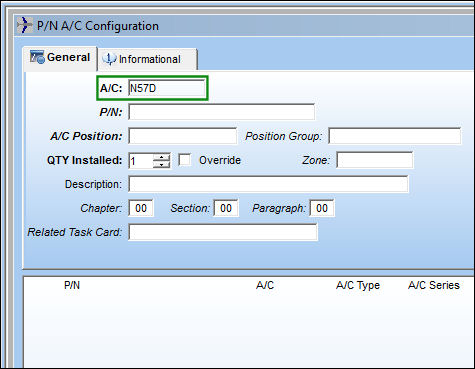This screenshot has width=475, height=369.
Task: Switch to the General tab
Action: [x=60, y=58]
